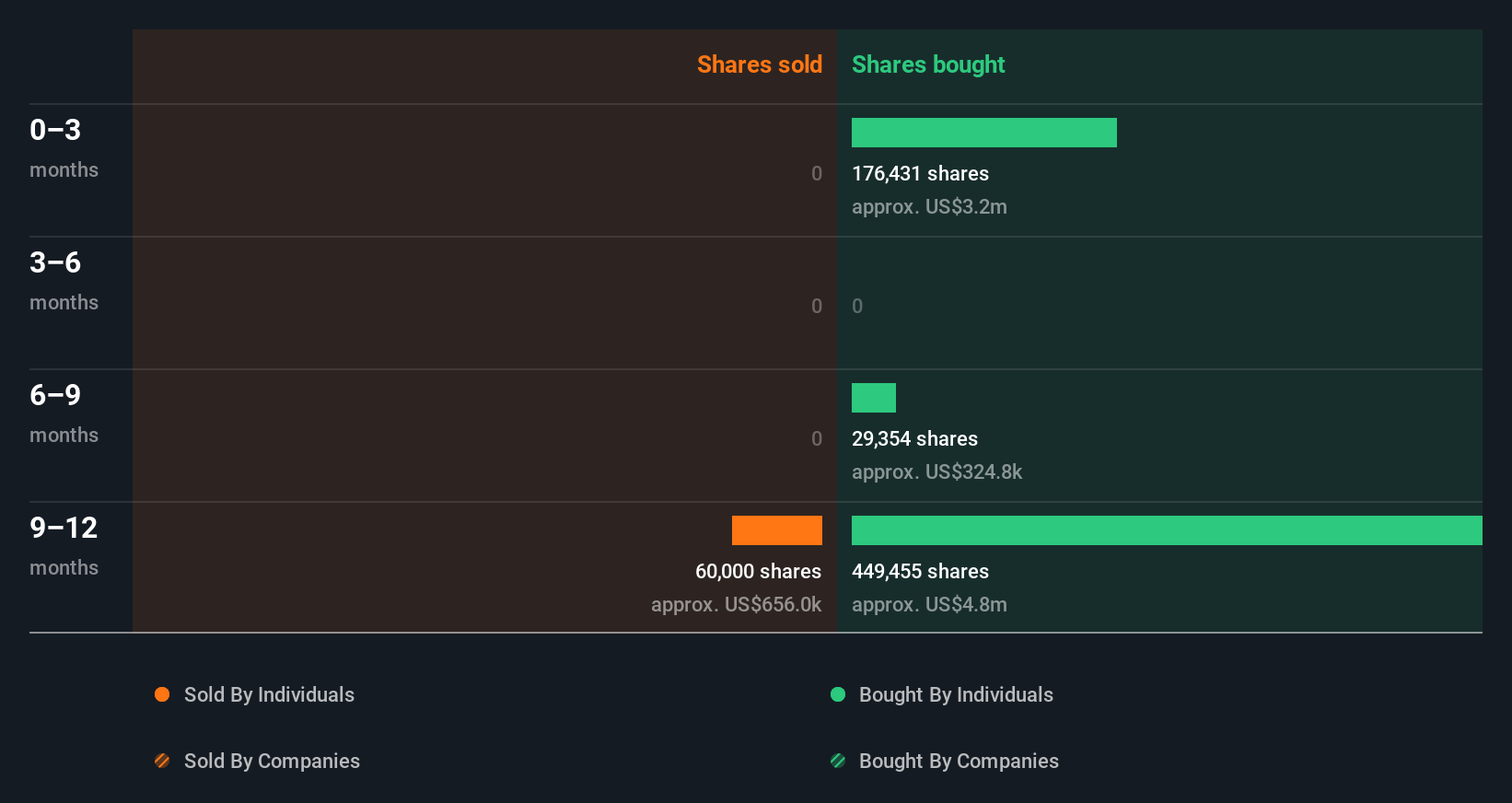This screenshot has height=803, width=1512.
Task: Click the green Bought By Individuals legend dot
Action: [838, 694]
